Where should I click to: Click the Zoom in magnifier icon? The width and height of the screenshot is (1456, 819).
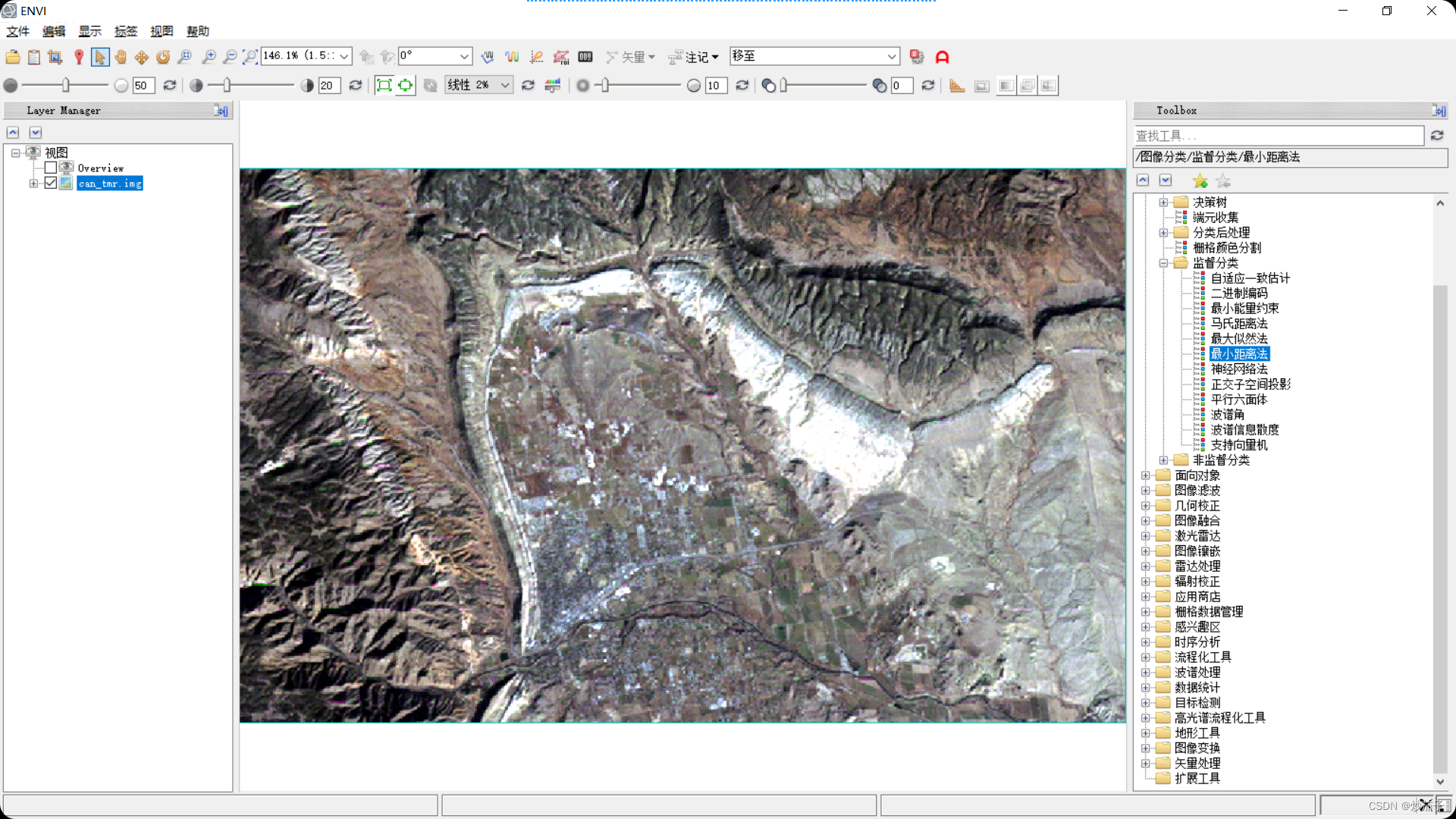(209, 57)
